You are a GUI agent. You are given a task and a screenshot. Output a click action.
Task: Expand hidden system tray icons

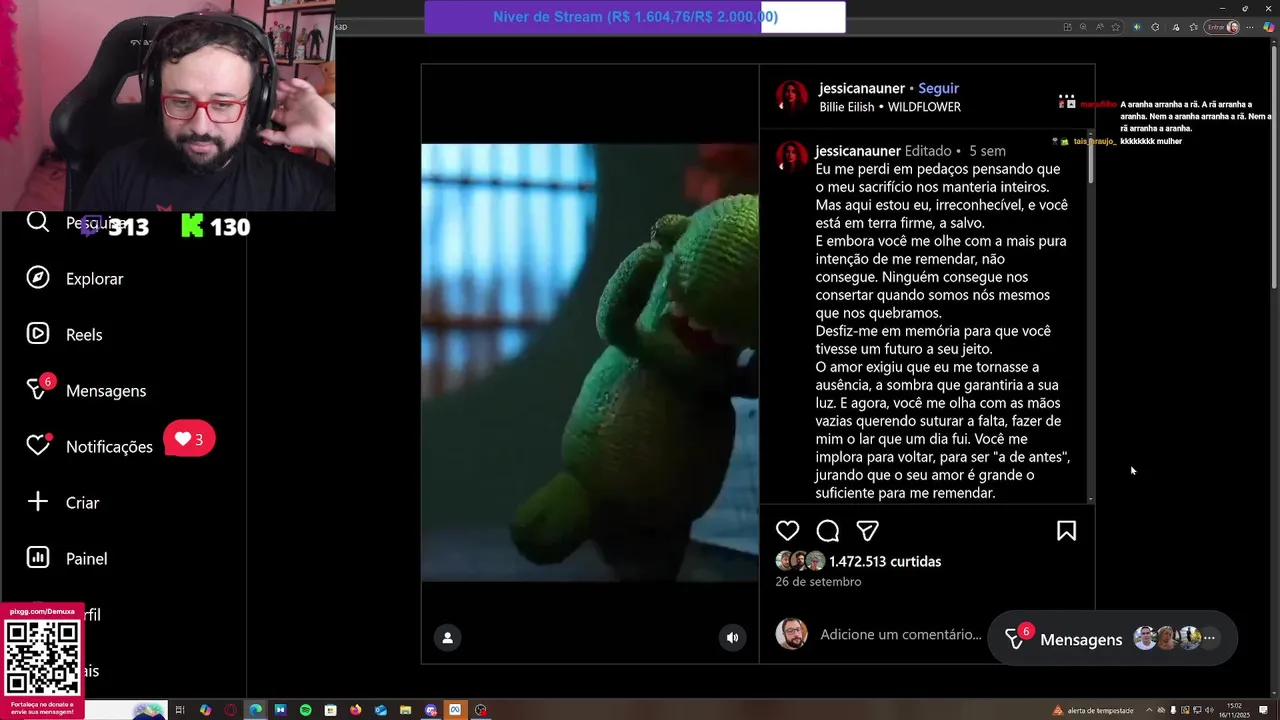point(1149,710)
